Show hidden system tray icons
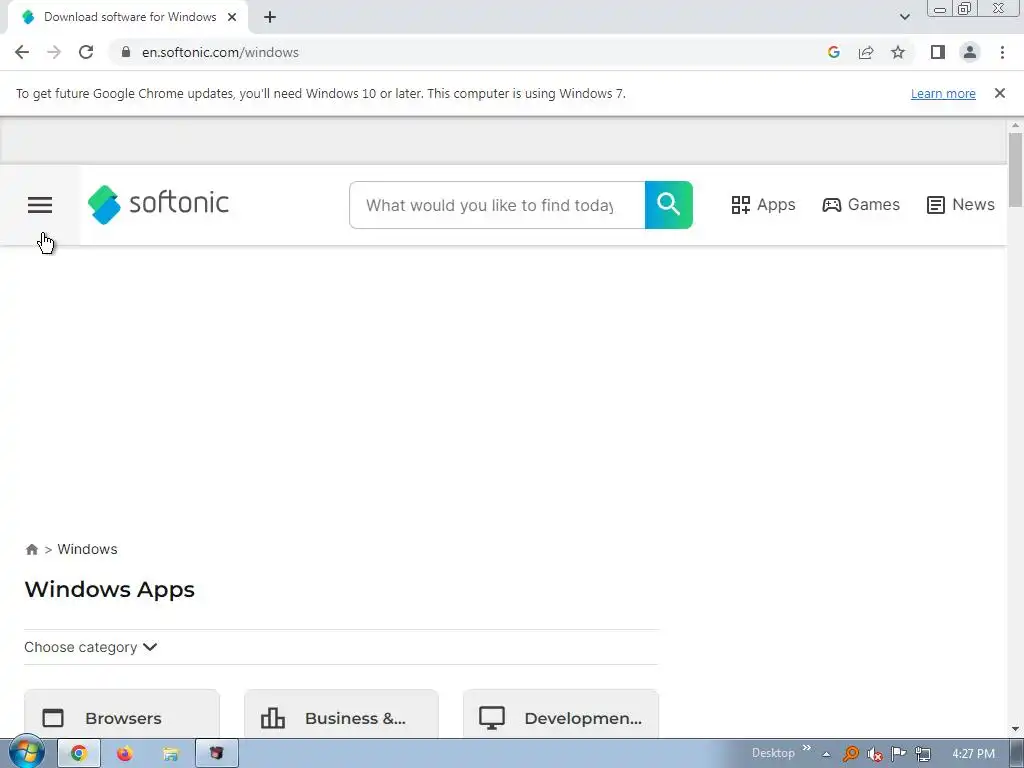 click(826, 754)
